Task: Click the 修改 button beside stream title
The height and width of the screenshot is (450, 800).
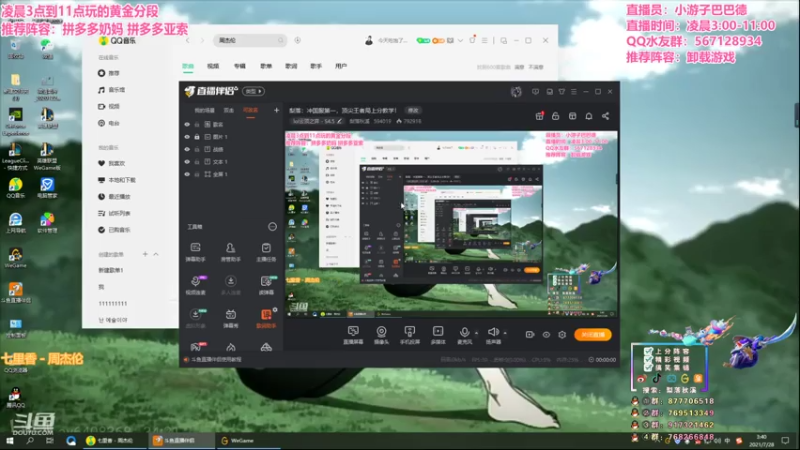Action: 413,110
